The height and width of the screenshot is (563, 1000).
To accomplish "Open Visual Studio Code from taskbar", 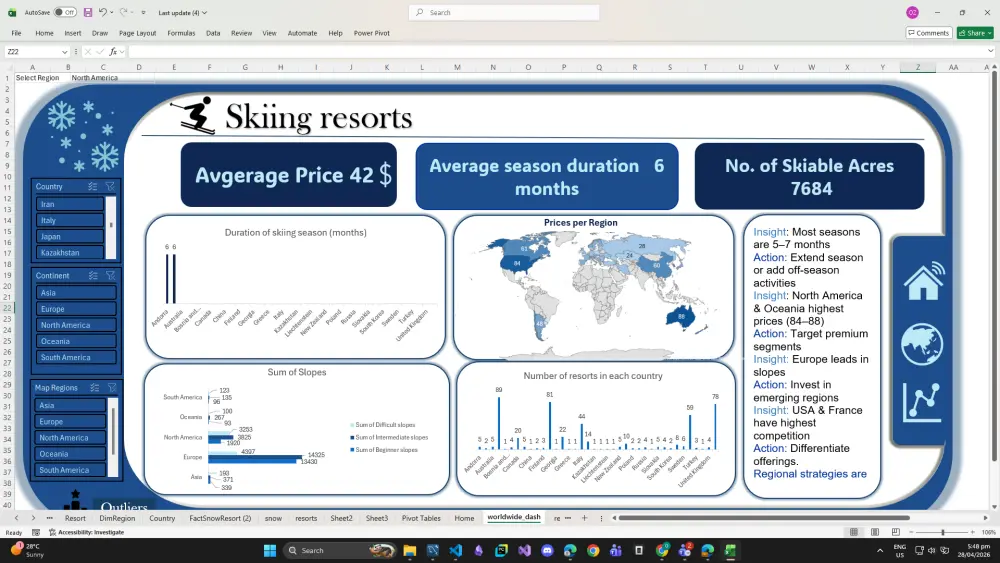I will click(x=455, y=550).
